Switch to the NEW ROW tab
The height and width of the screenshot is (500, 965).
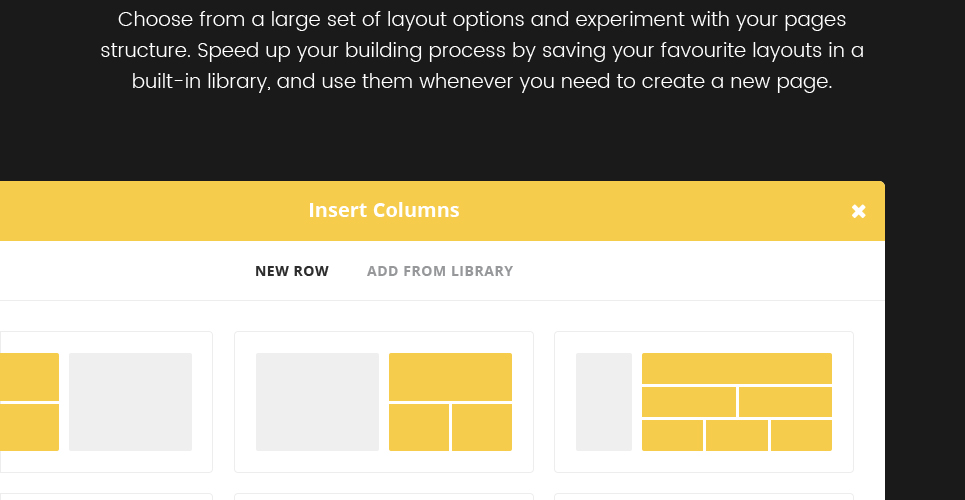point(292,271)
